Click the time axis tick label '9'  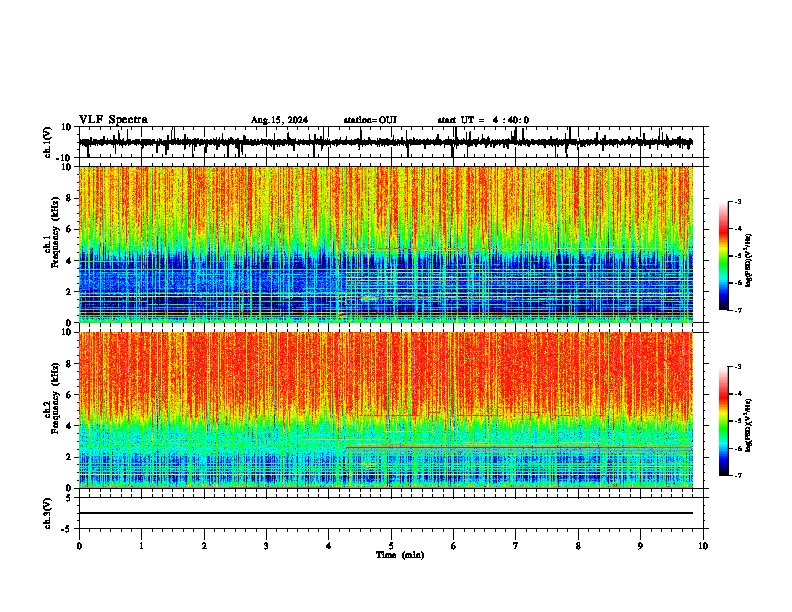pos(640,546)
